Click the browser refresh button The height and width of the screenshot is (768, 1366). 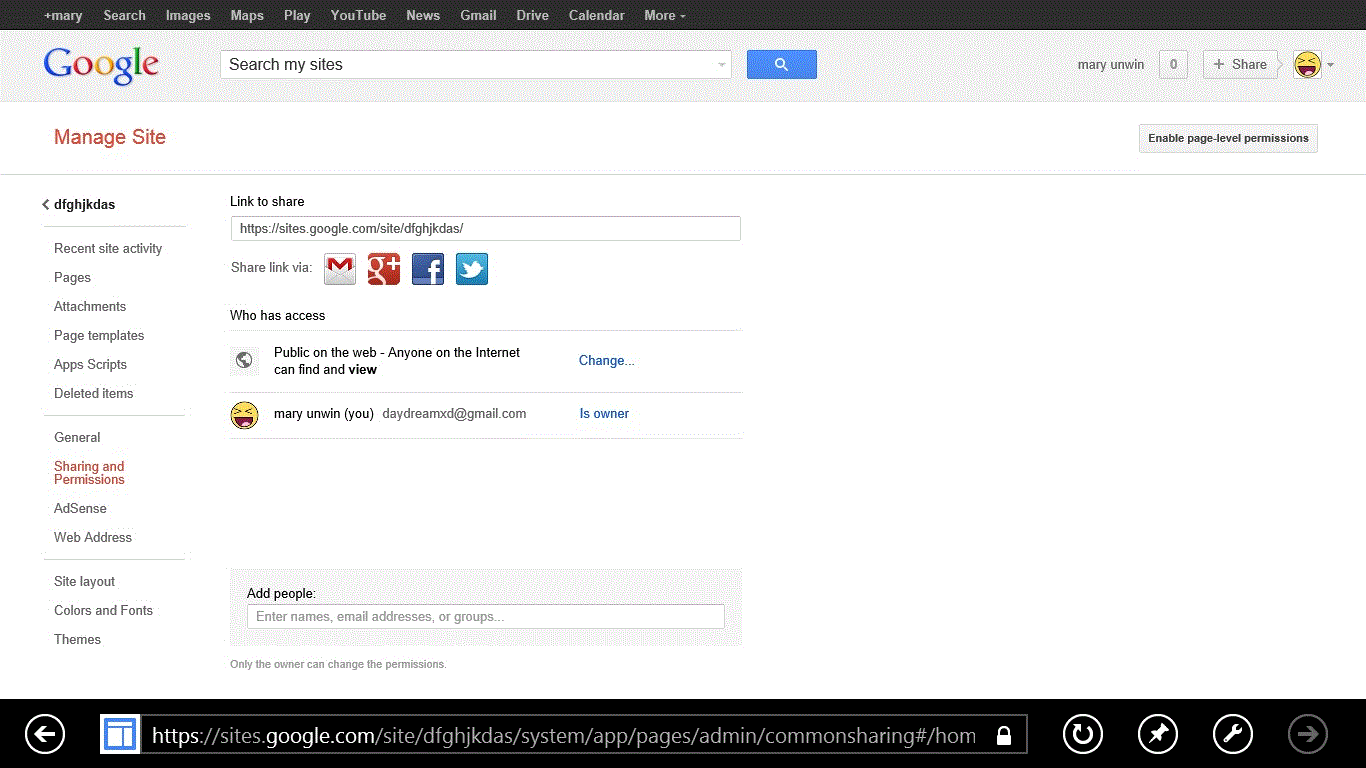click(1082, 735)
